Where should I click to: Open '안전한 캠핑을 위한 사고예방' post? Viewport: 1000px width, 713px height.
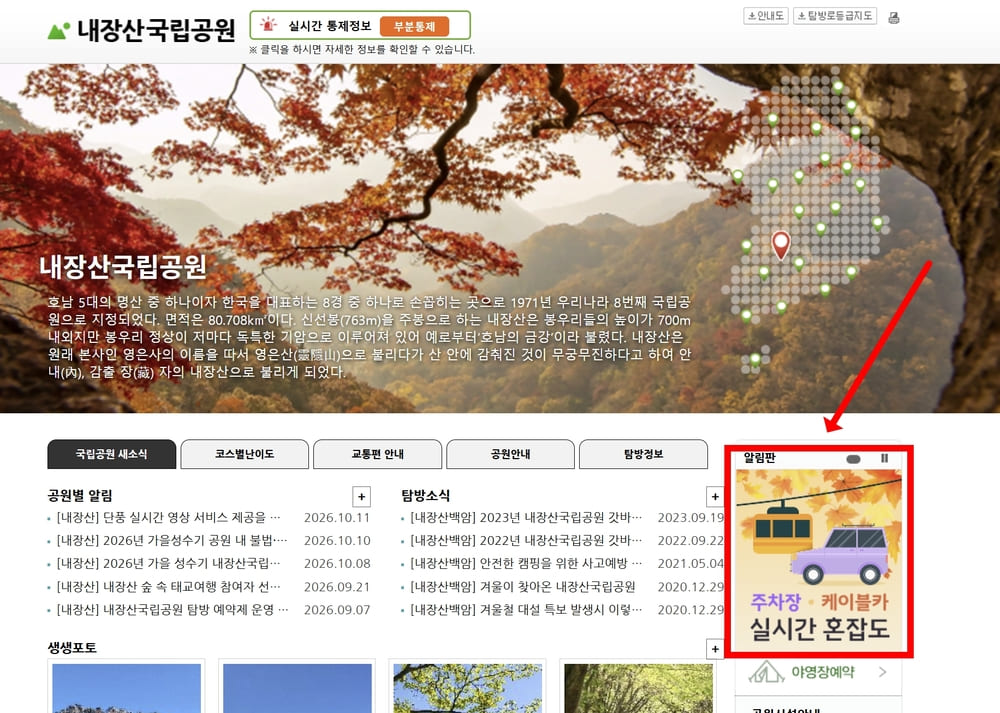click(526, 563)
